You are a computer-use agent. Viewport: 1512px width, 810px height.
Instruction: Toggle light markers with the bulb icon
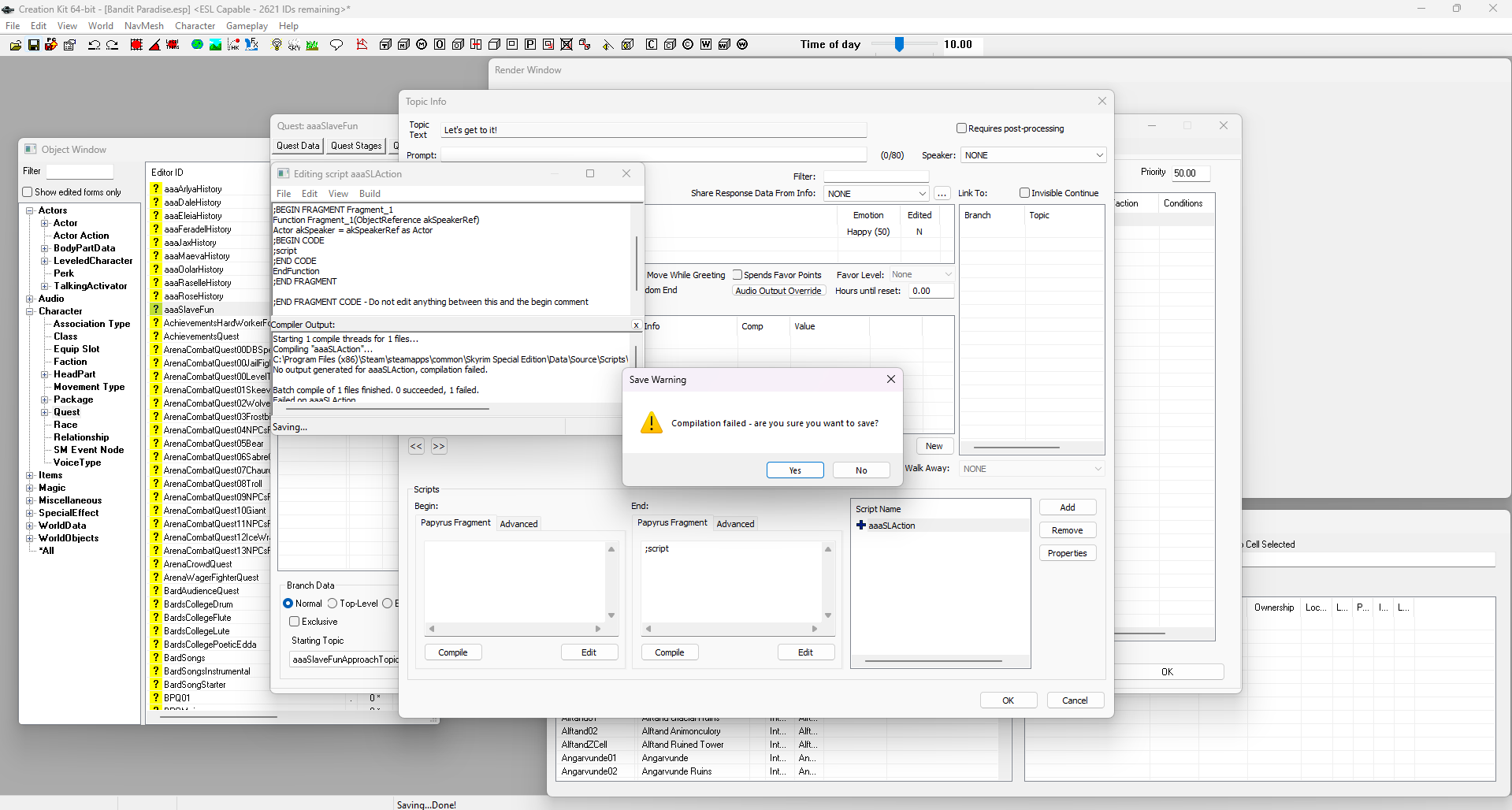point(276,45)
